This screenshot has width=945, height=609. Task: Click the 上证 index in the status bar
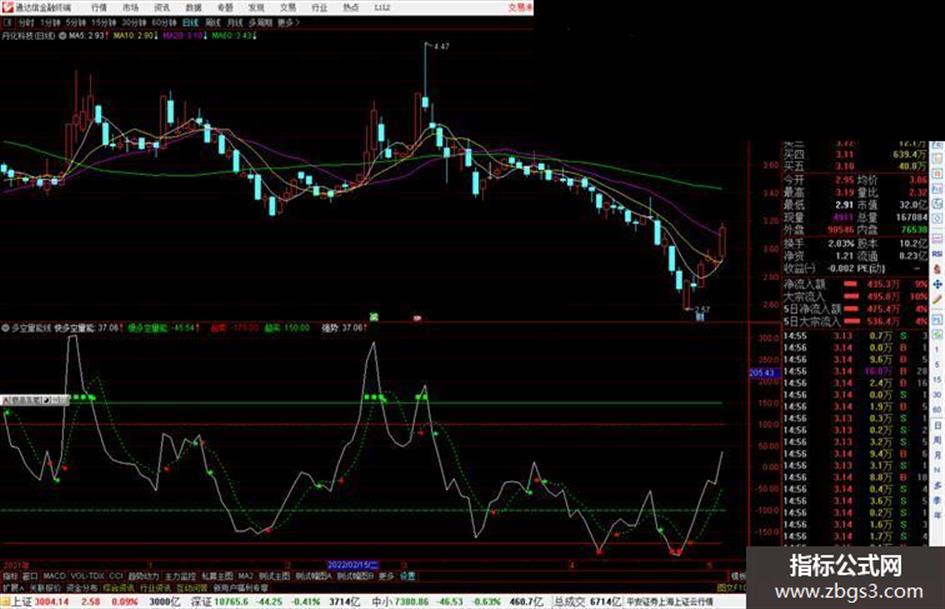coord(22,602)
